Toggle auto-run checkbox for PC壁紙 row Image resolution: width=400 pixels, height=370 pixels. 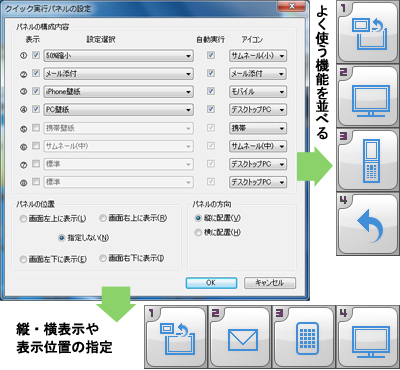coord(211,109)
